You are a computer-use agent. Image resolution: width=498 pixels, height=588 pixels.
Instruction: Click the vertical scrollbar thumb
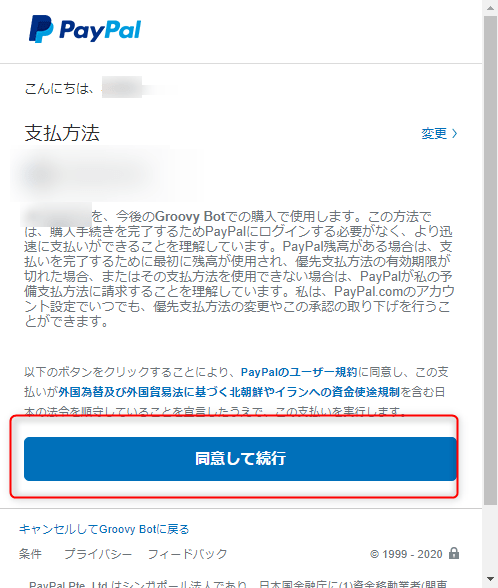[490, 261]
